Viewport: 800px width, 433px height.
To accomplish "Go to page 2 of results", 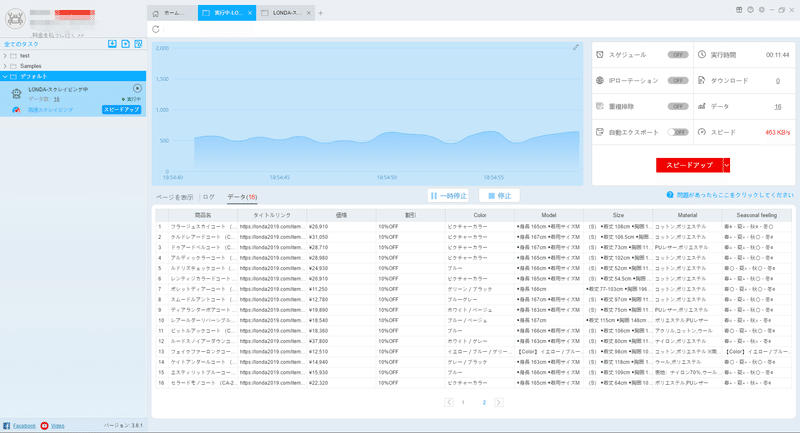I will coord(484,402).
